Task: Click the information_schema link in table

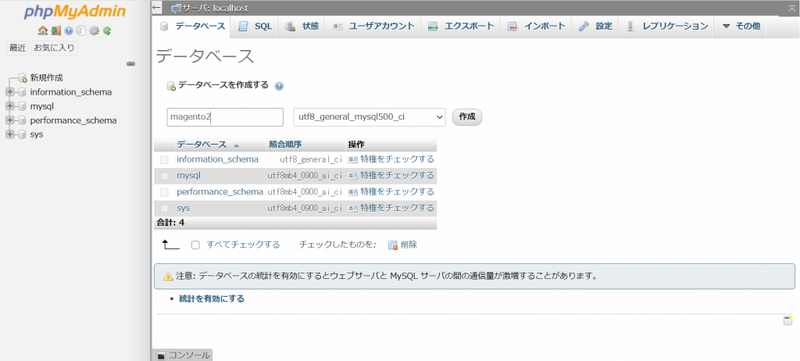Action: pyautogui.click(x=218, y=160)
